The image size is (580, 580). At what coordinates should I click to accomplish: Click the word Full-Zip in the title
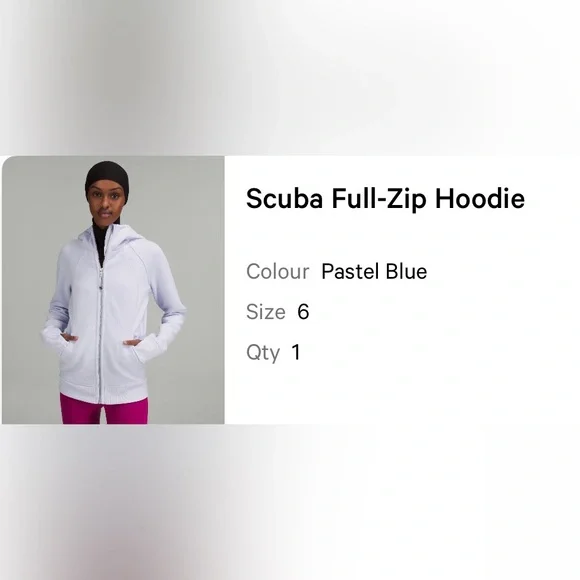click(379, 199)
